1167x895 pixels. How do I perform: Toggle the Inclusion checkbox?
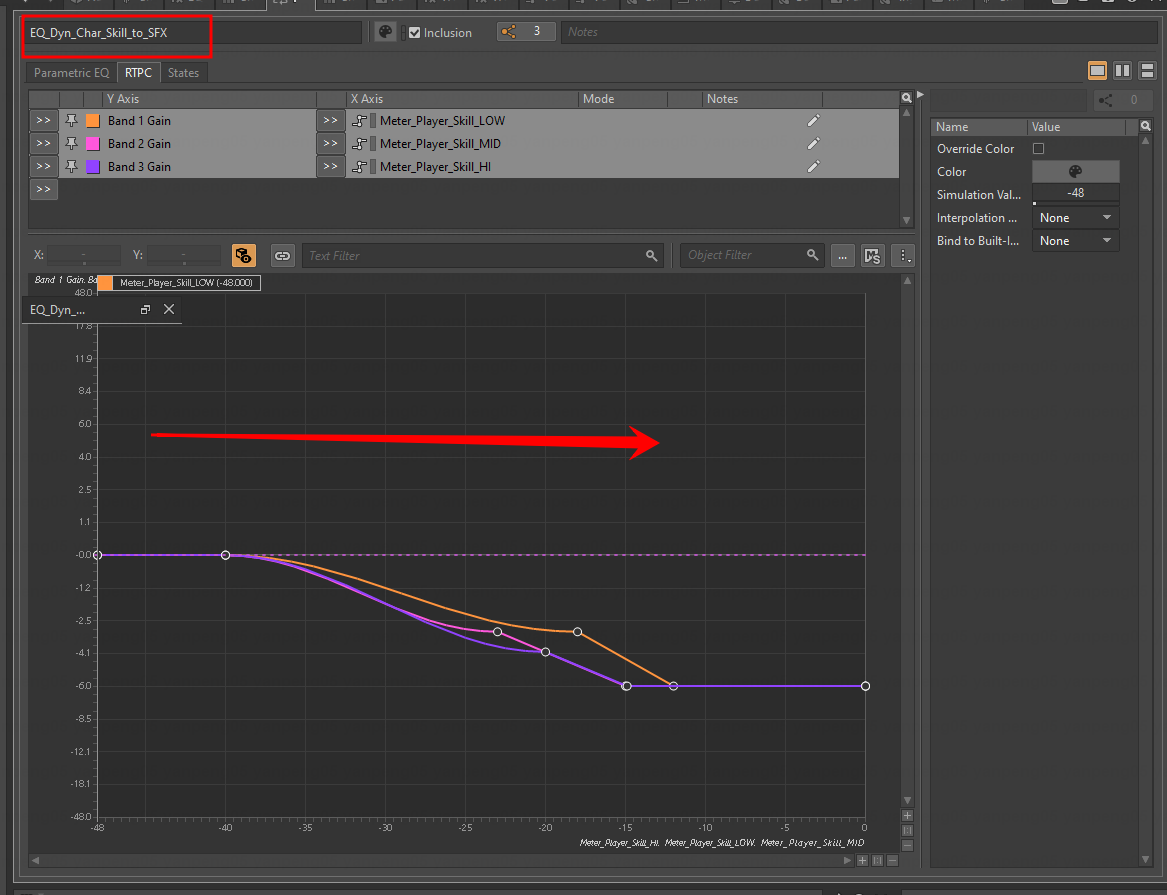point(415,33)
